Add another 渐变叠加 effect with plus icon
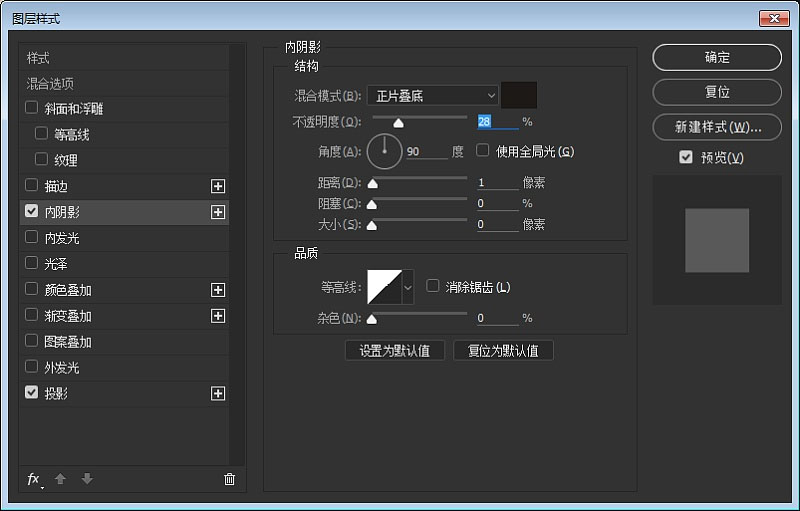This screenshot has height=511, width=800. pos(218,316)
